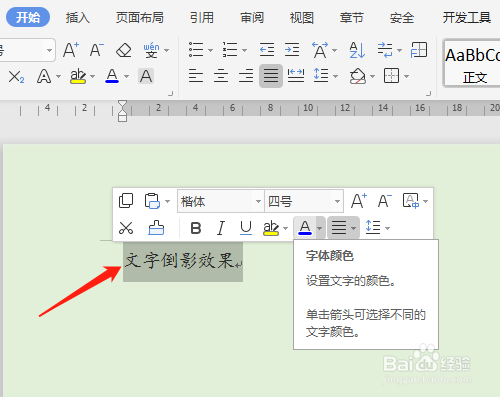The image size is (500, 397).
Task: Apply subscript formatting in the ribbon
Action: click(16, 77)
